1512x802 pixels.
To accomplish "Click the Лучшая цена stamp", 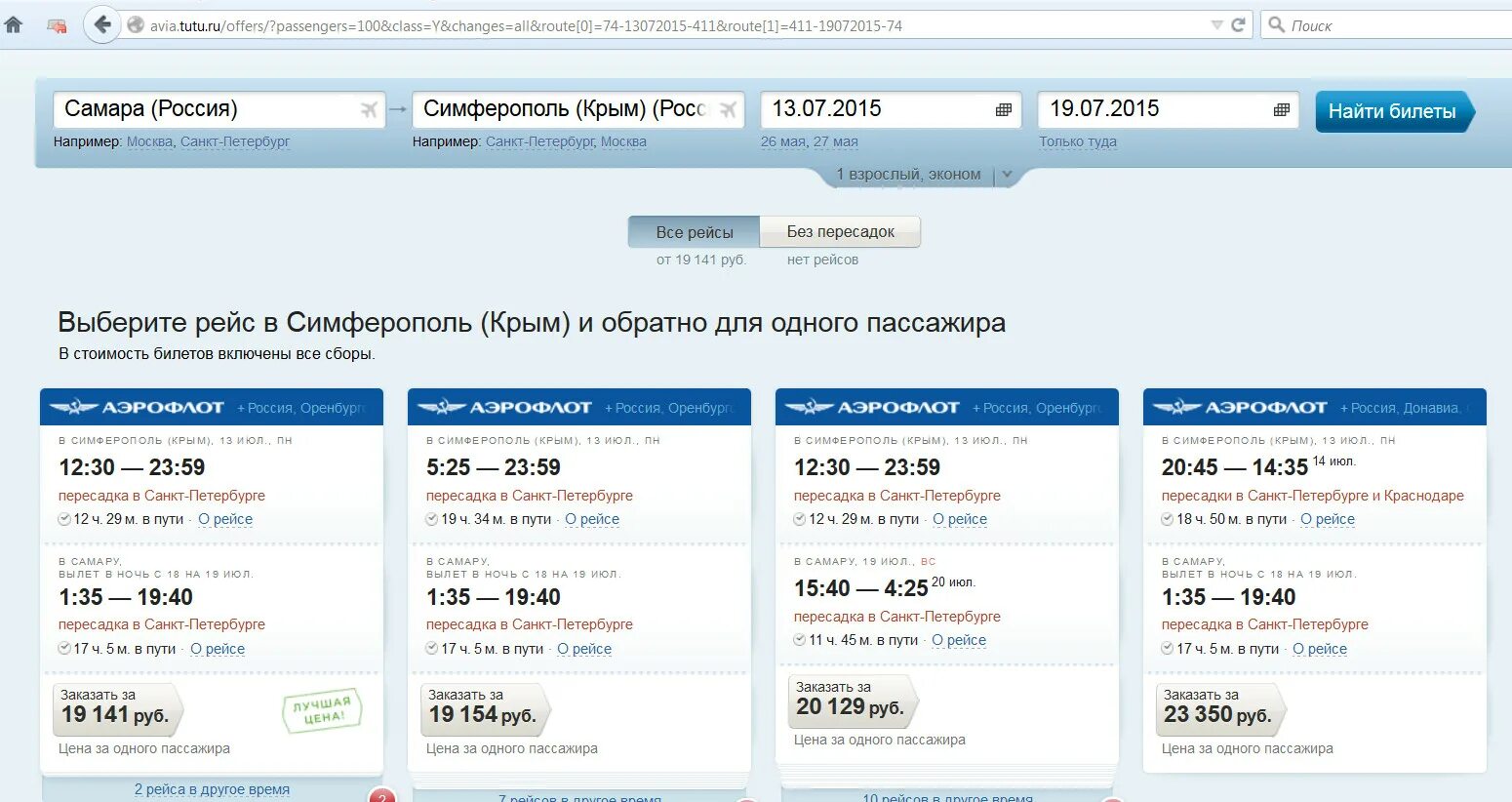I will (323, 710).
